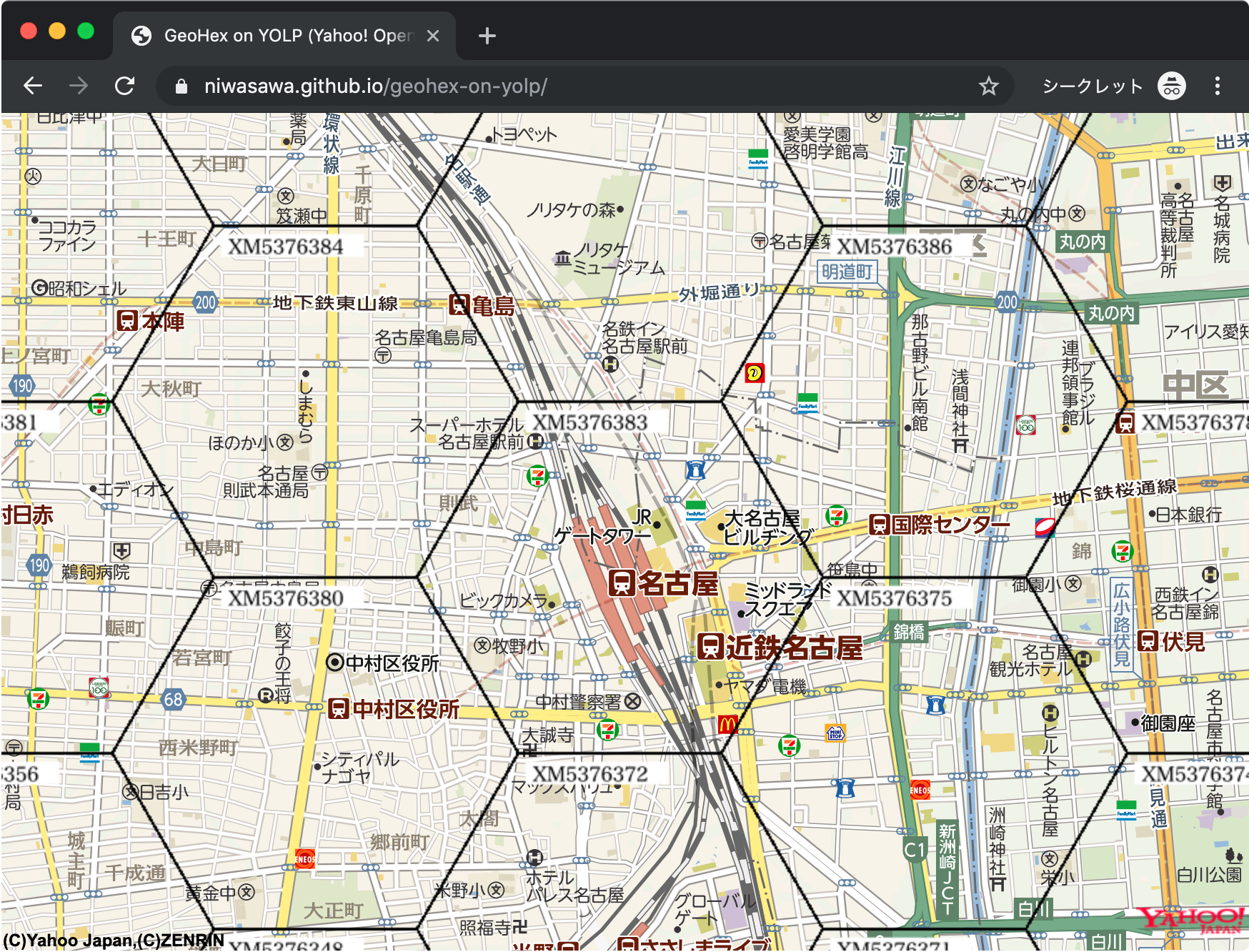This screenshot has width=1249, height=952.
Task: Bookmark this page with the star icon
Action: click(x=988, y=86)
